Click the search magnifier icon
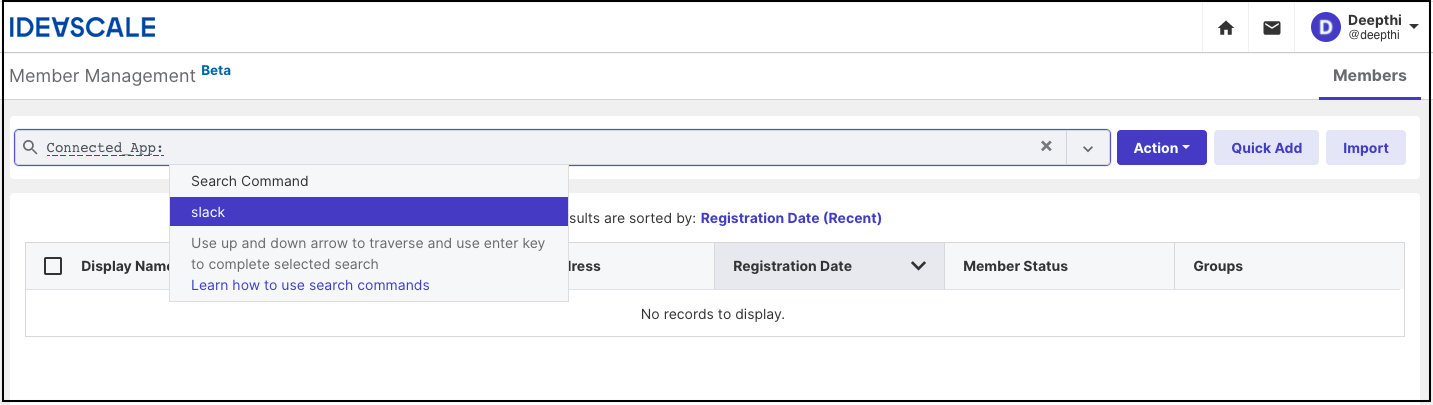Viewport: 1433px width, 405px height. pyautogui.click(x=30, y=147)
